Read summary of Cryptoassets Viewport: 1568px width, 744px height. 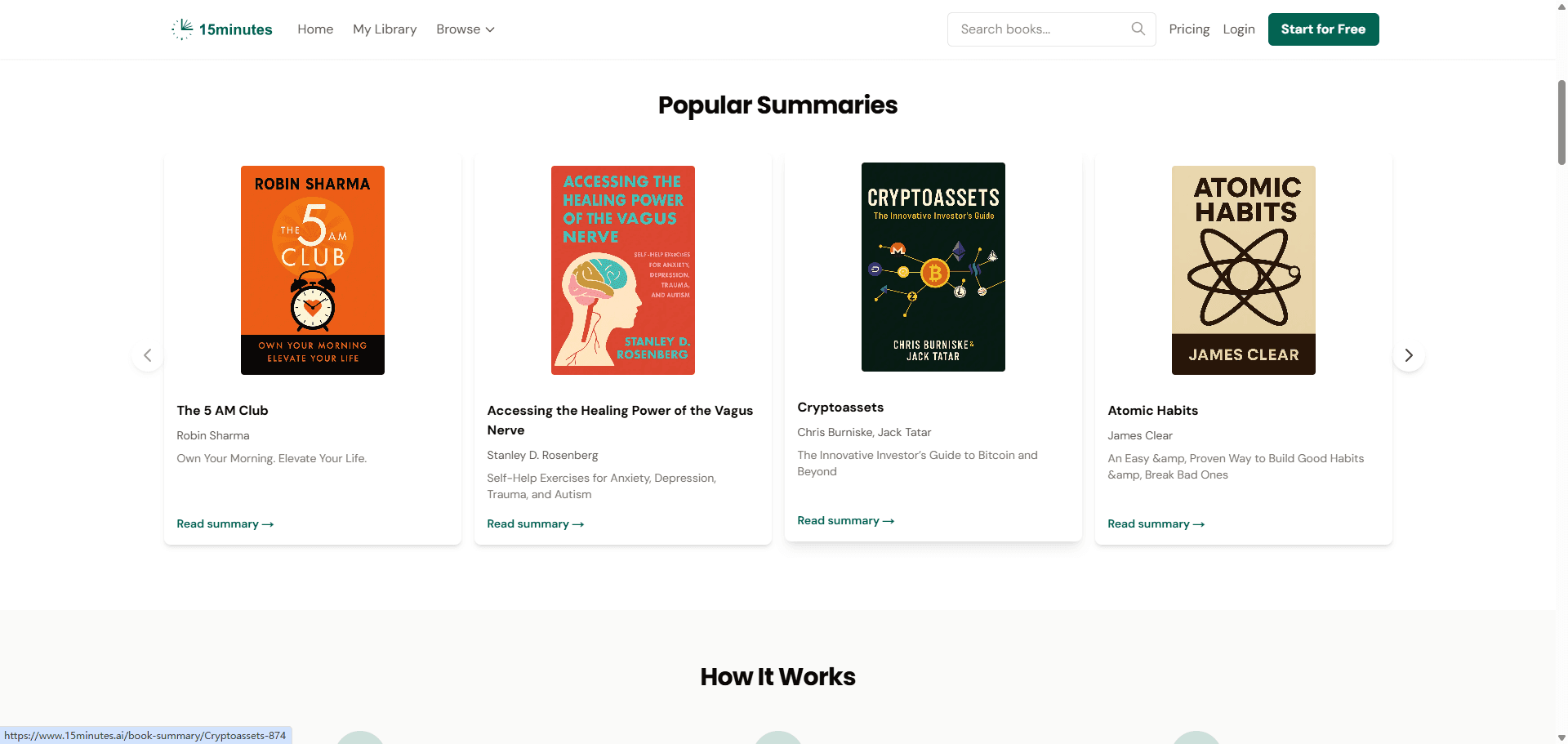coord(846,520)
